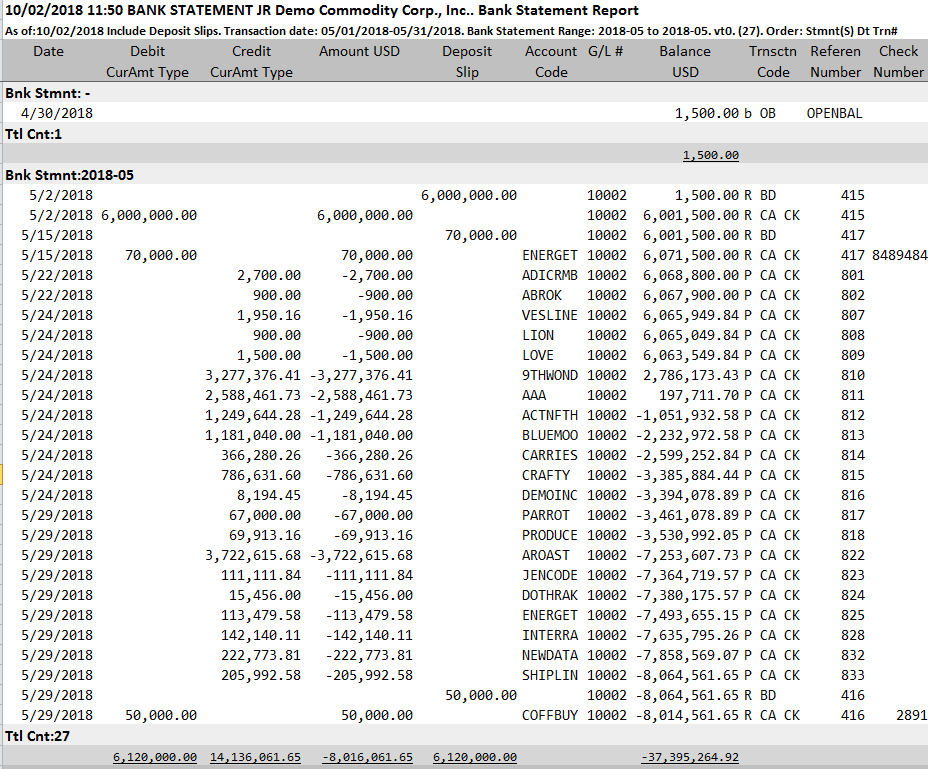Select balance 6,071,500.00

691,255
